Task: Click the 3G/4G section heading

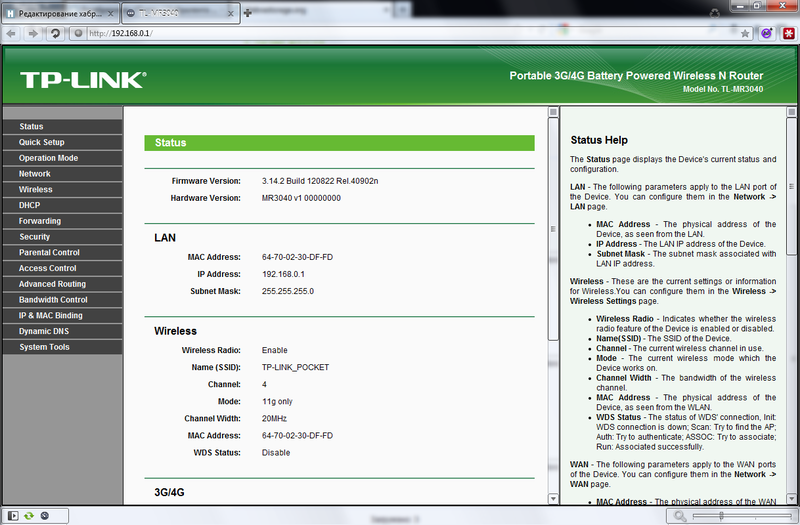Action: (169, 492)
